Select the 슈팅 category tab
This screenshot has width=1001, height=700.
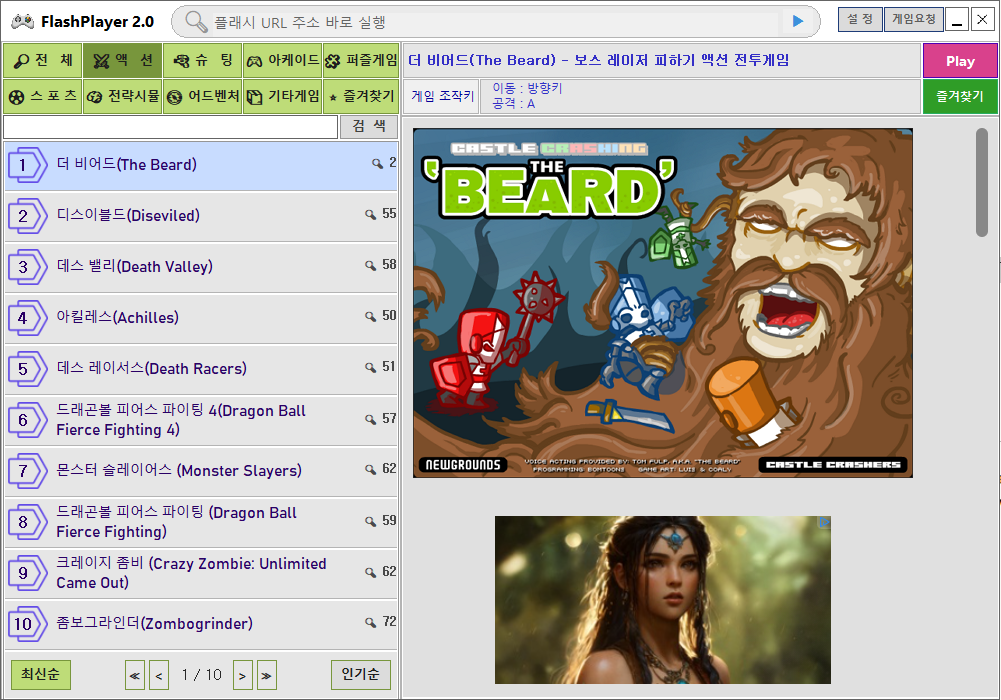point(202,61)
